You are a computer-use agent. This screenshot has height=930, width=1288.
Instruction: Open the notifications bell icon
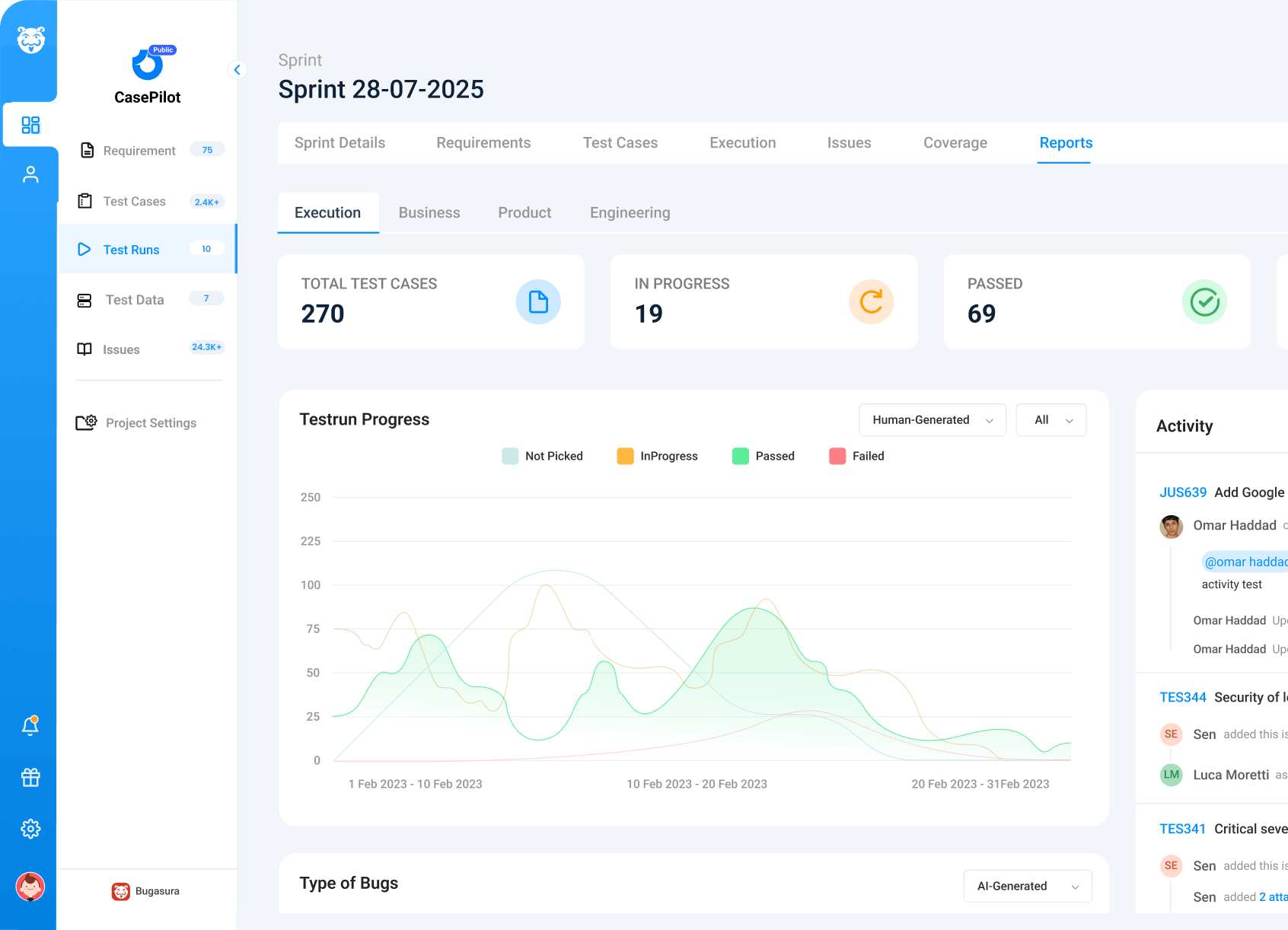click(30, 726)
